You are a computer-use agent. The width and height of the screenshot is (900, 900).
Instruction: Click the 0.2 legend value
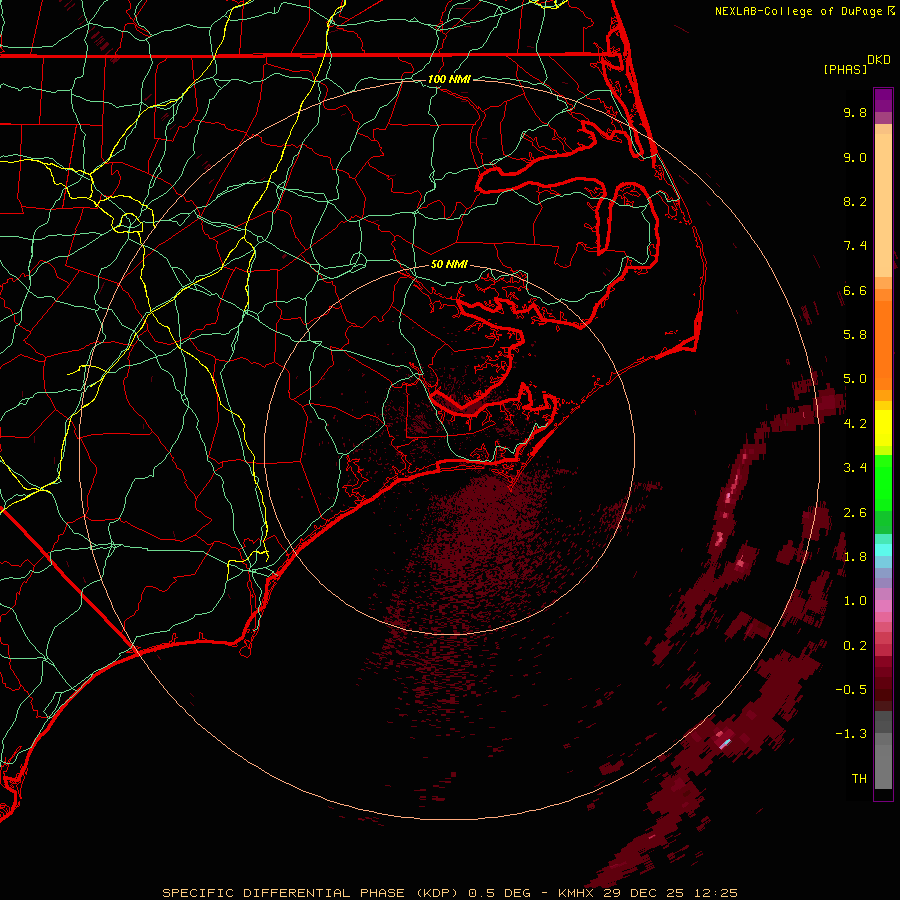pyautogui.click(x=855, y=646)
